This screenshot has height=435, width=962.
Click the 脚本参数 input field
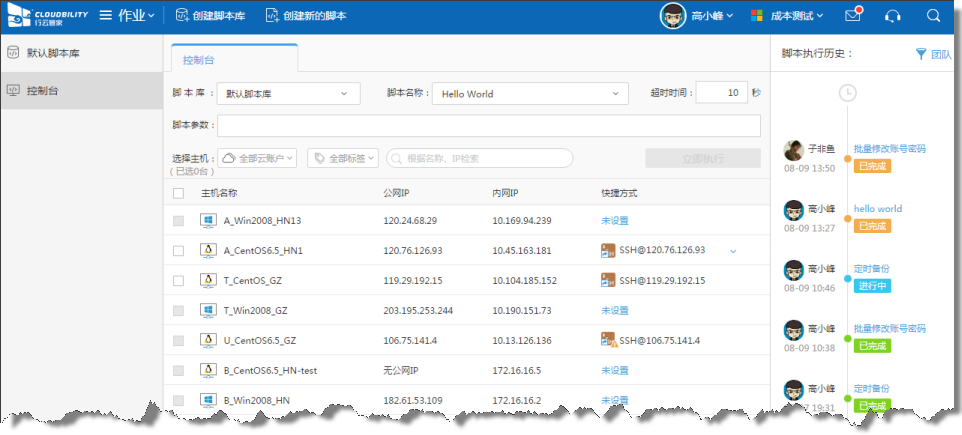488,126
